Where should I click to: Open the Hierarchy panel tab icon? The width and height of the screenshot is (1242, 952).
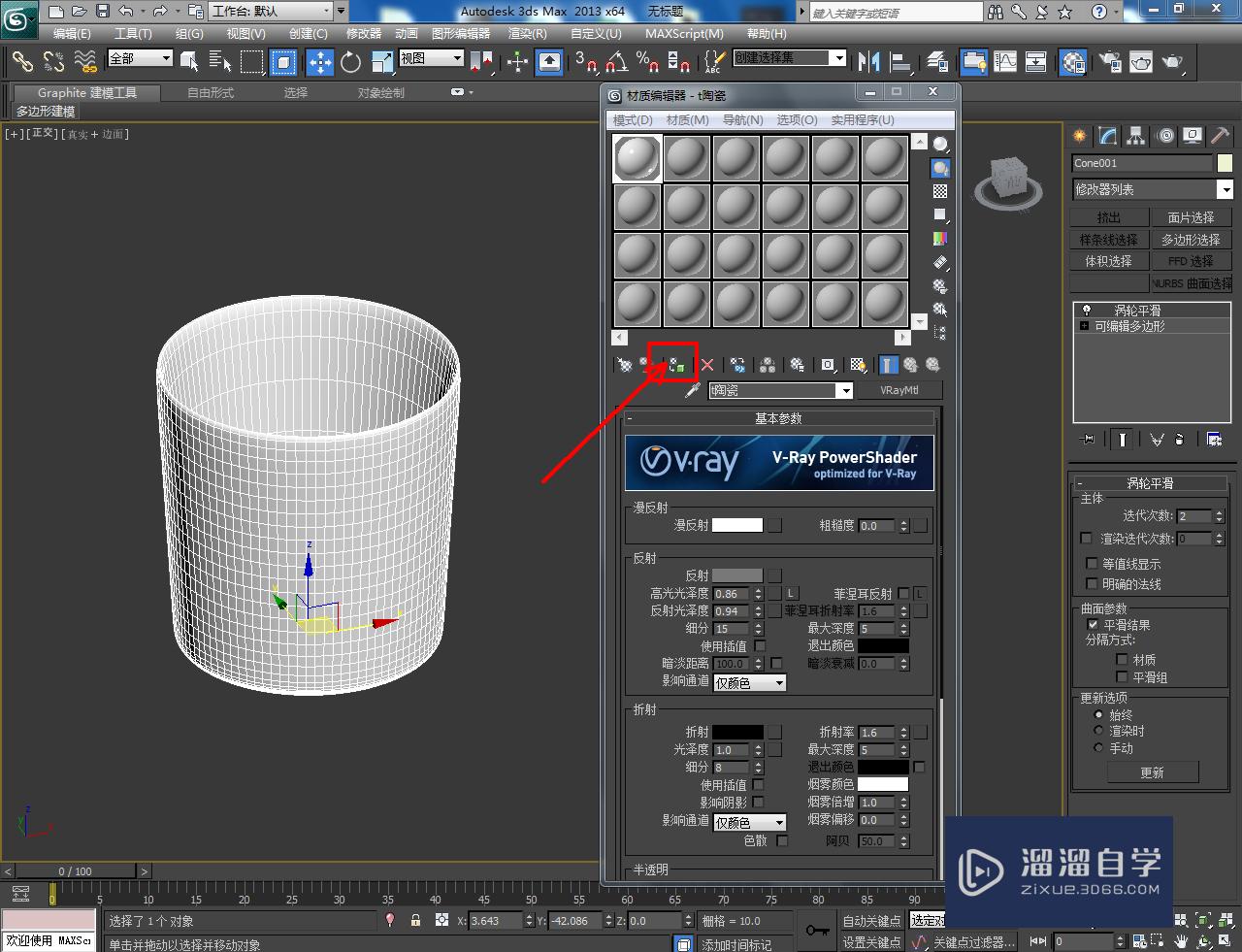coord(1135,136)
